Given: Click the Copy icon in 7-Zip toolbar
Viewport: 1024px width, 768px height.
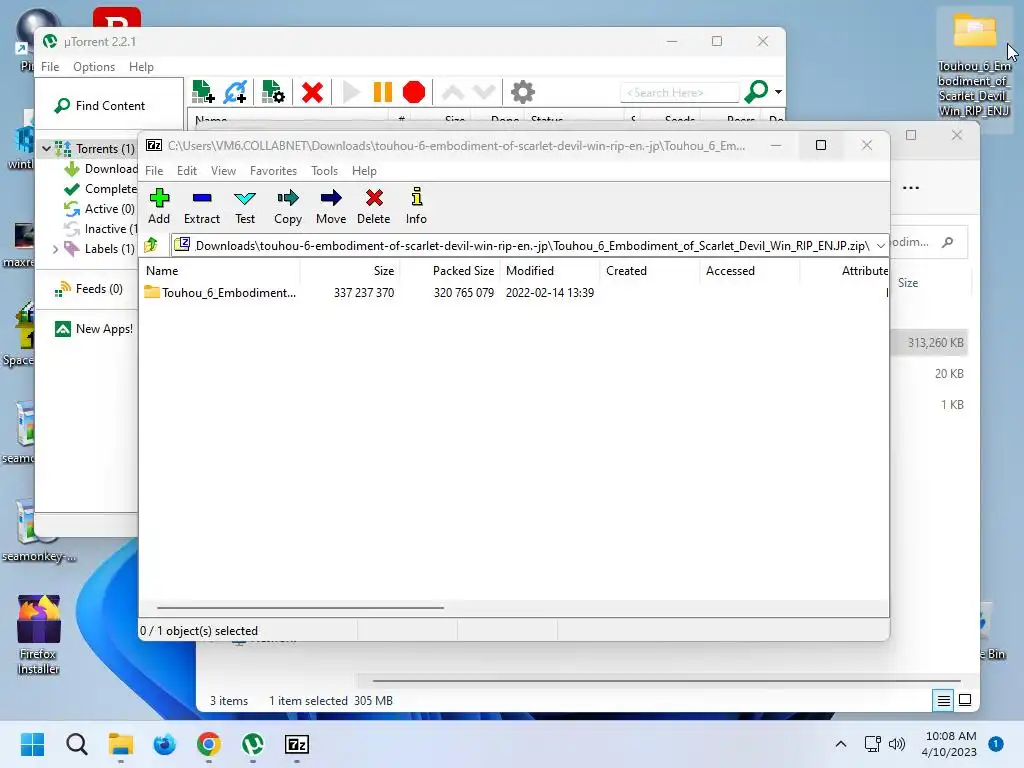Looking at the screenshot, I should click(x=288, y=206).
